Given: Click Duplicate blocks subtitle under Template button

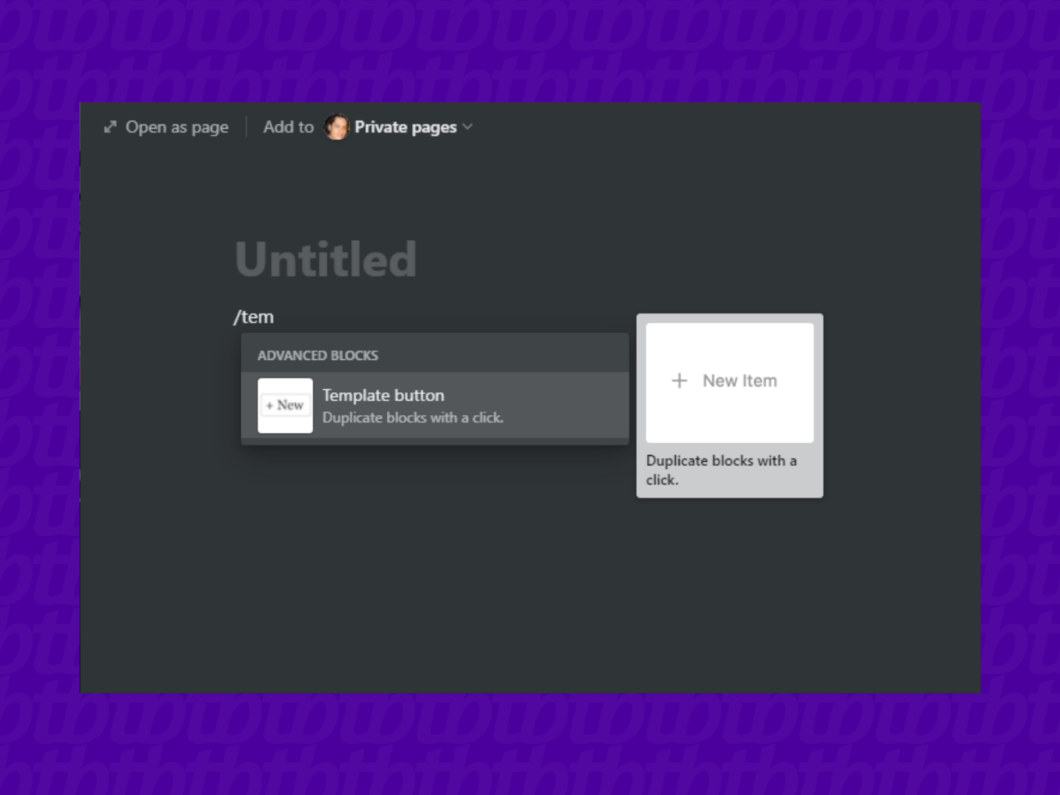Looking at the screenshot, I should (x=413, y=418).
